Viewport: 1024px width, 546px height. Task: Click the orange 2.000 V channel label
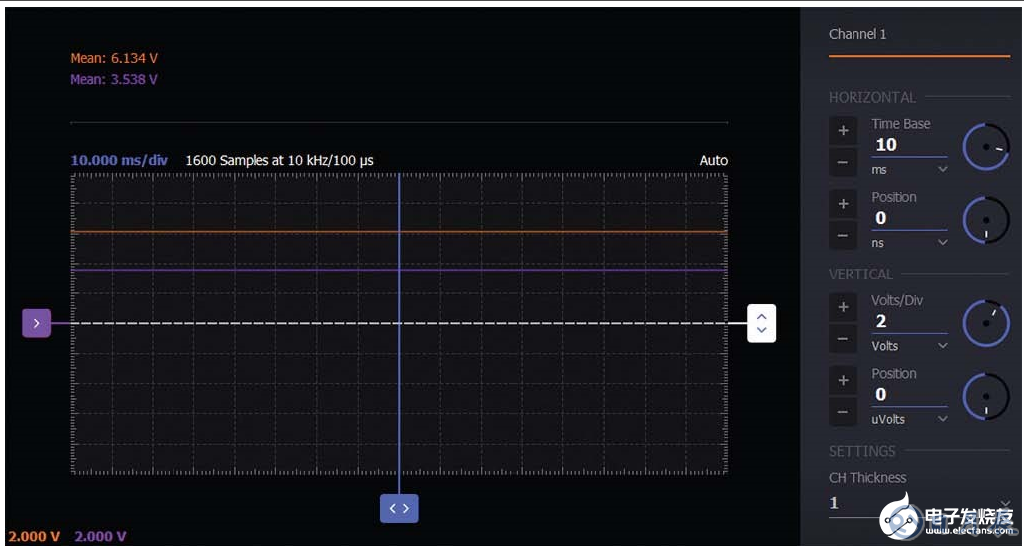(x=34, y=536)
